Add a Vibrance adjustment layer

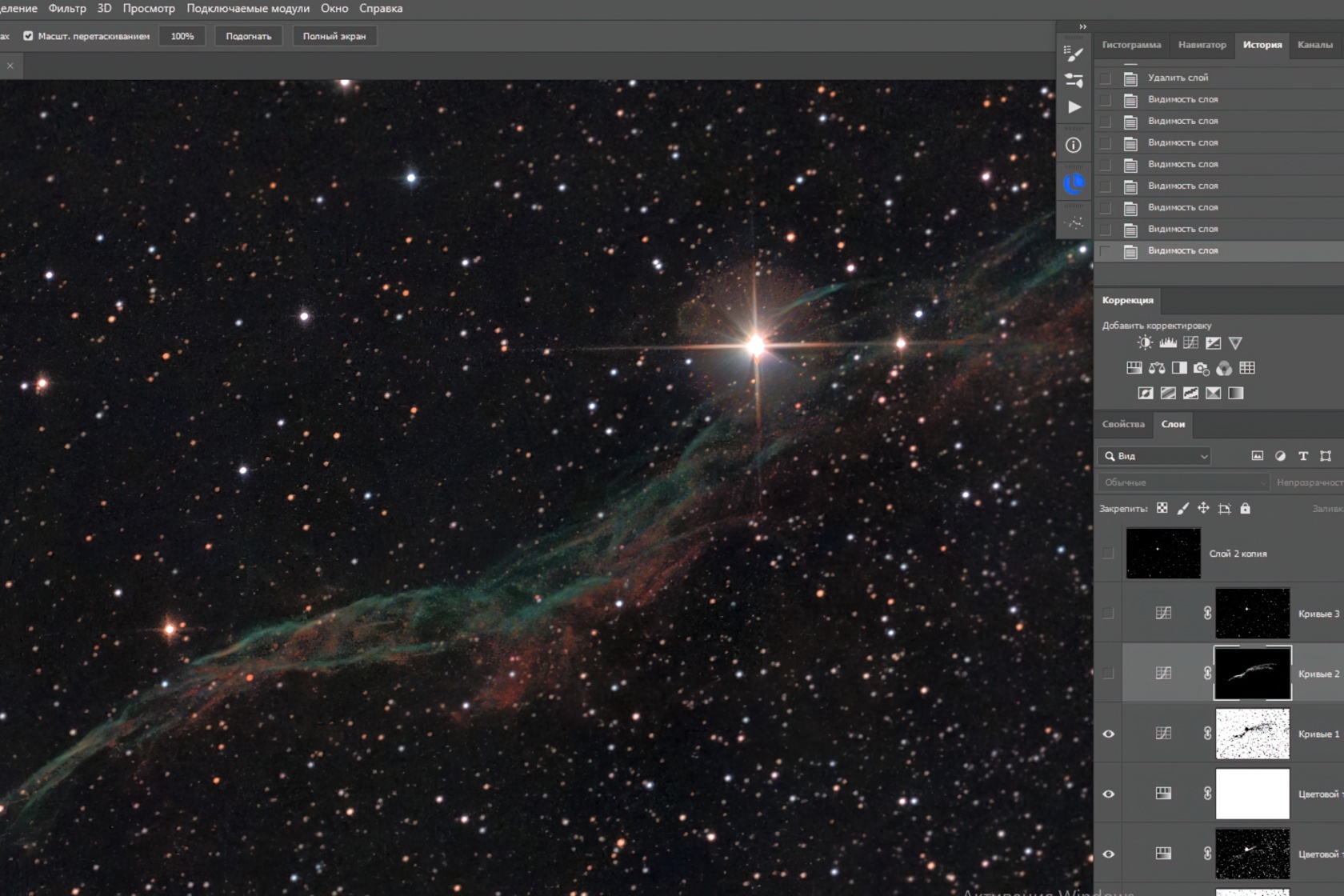tap(1236, 342)
